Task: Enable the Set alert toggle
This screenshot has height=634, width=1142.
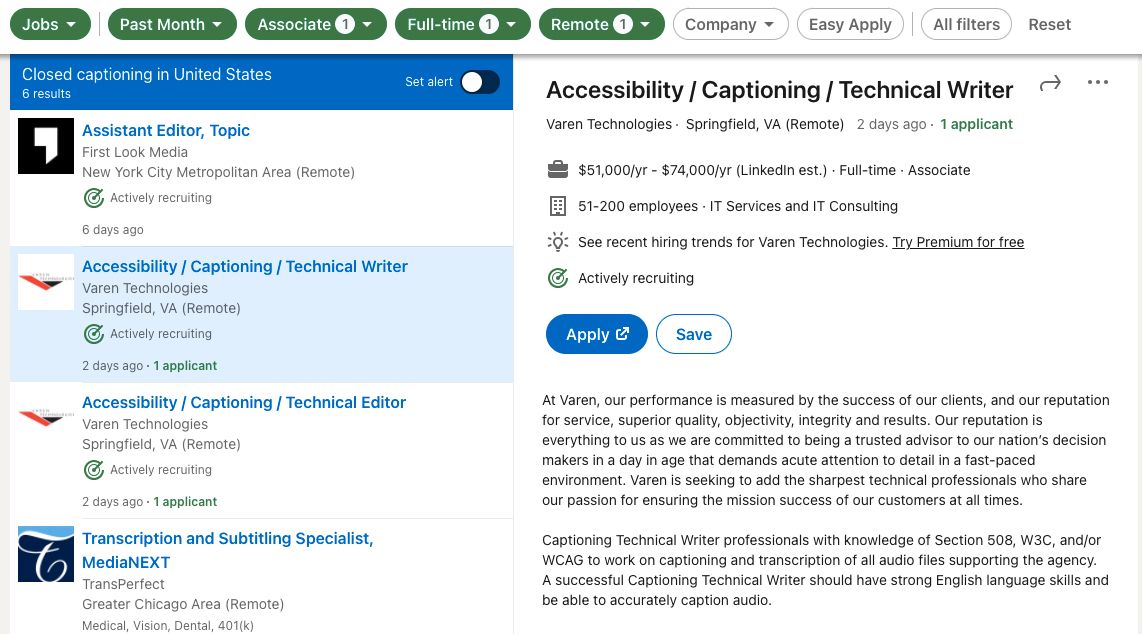Action: click(x=479, y=82)
